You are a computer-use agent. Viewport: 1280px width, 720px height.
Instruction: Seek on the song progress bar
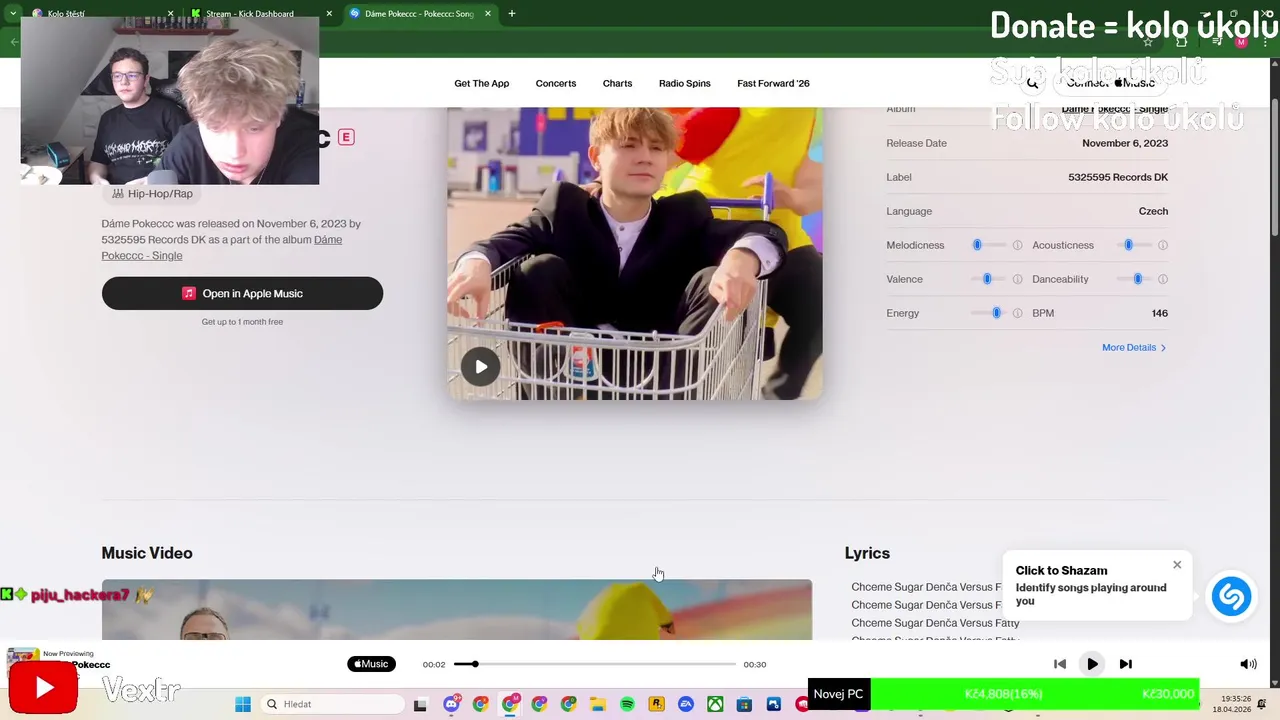[595, 664]
